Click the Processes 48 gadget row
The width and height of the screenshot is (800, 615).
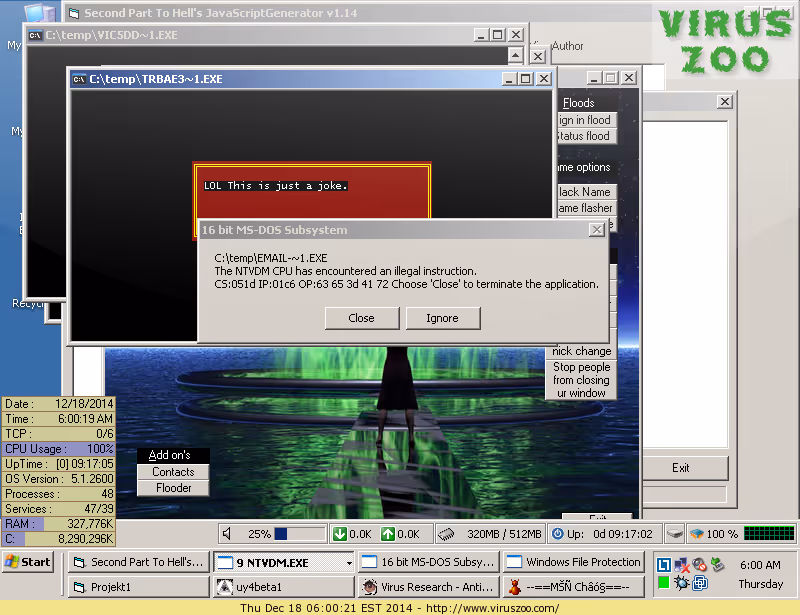pos(59,494)
